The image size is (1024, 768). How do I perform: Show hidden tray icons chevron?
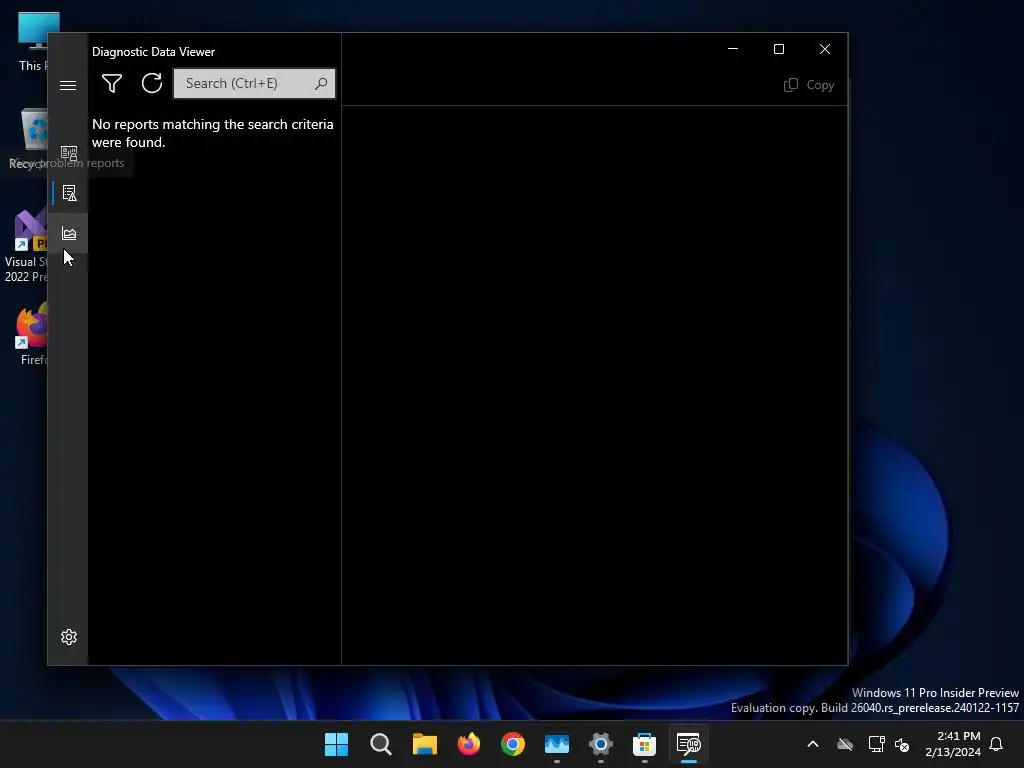813,744
